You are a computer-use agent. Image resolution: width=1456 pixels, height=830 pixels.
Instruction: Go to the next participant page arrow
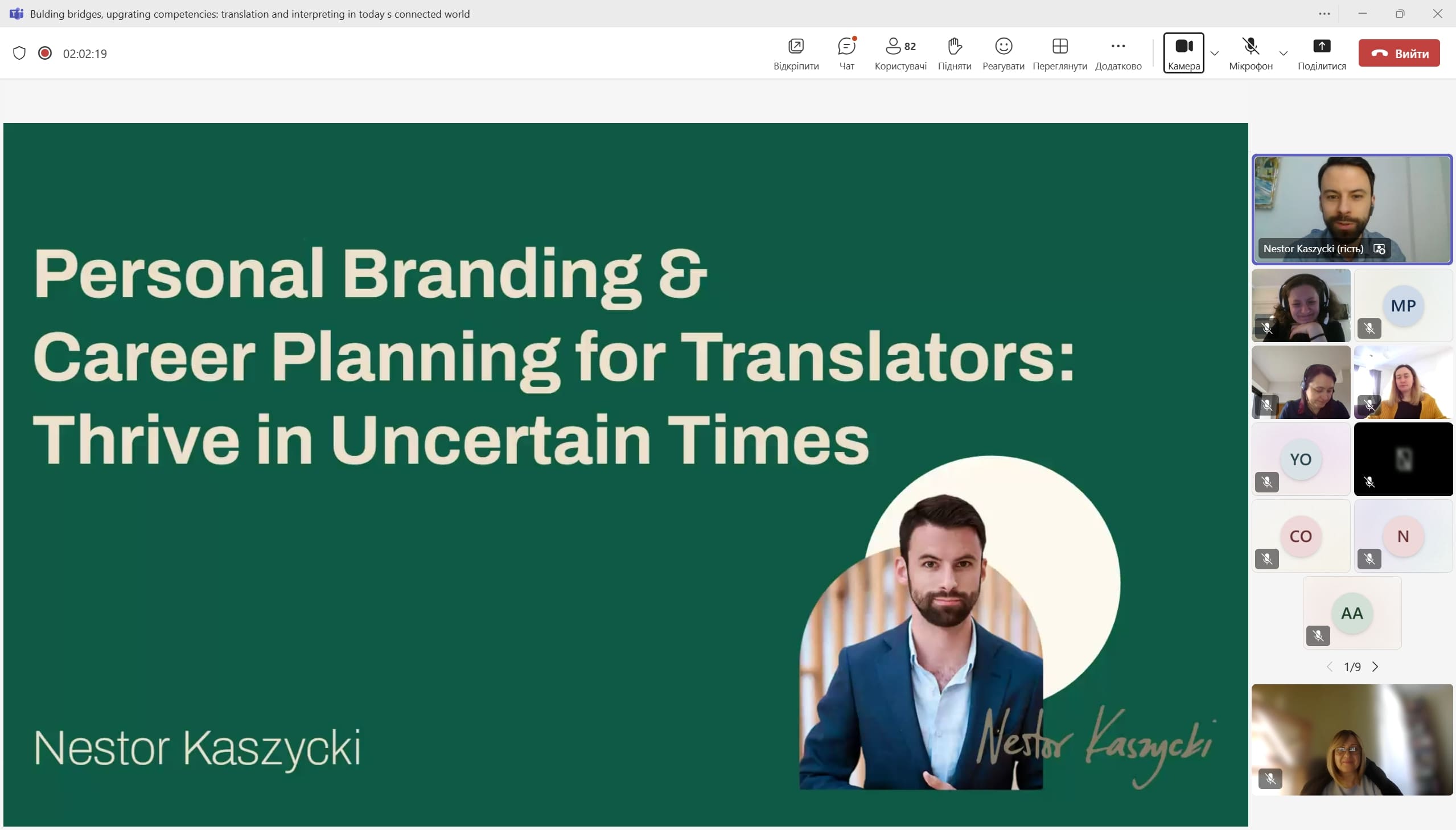pyautogui.click(x=1375, y=667)
